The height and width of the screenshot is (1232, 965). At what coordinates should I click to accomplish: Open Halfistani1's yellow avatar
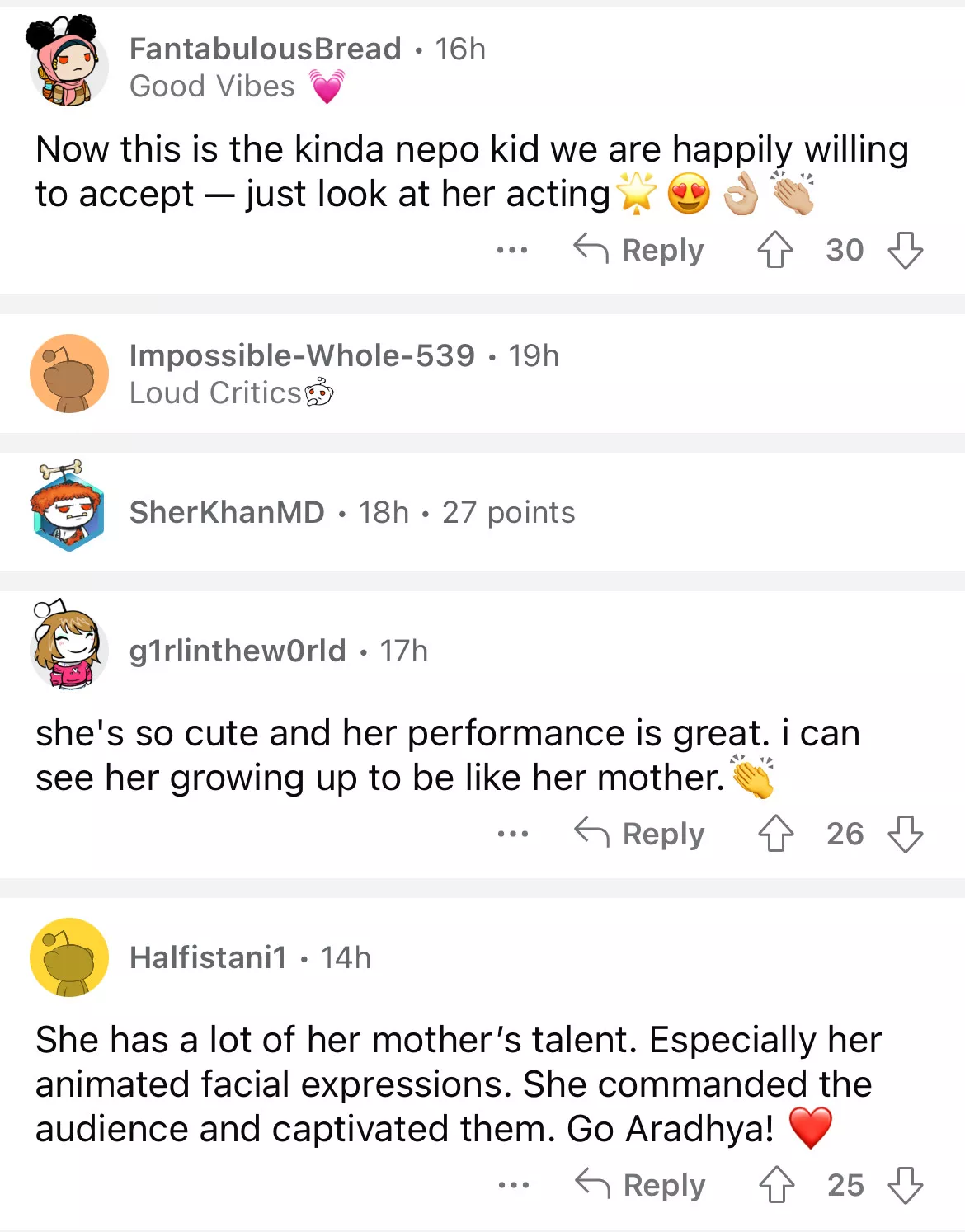coord(68,957)
